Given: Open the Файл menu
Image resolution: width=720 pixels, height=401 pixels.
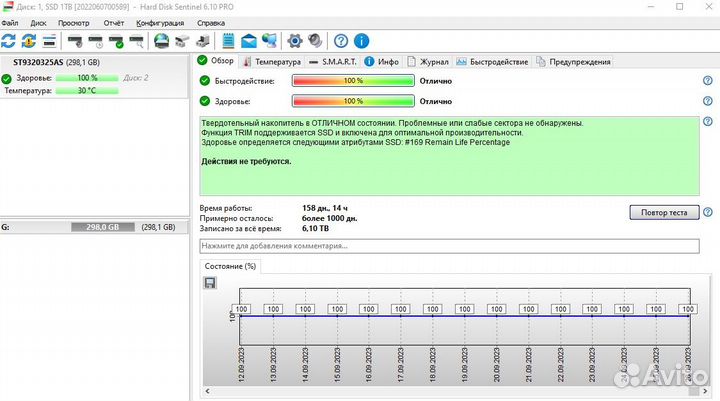Looking at the screenshot, I should tap(10, 21).
